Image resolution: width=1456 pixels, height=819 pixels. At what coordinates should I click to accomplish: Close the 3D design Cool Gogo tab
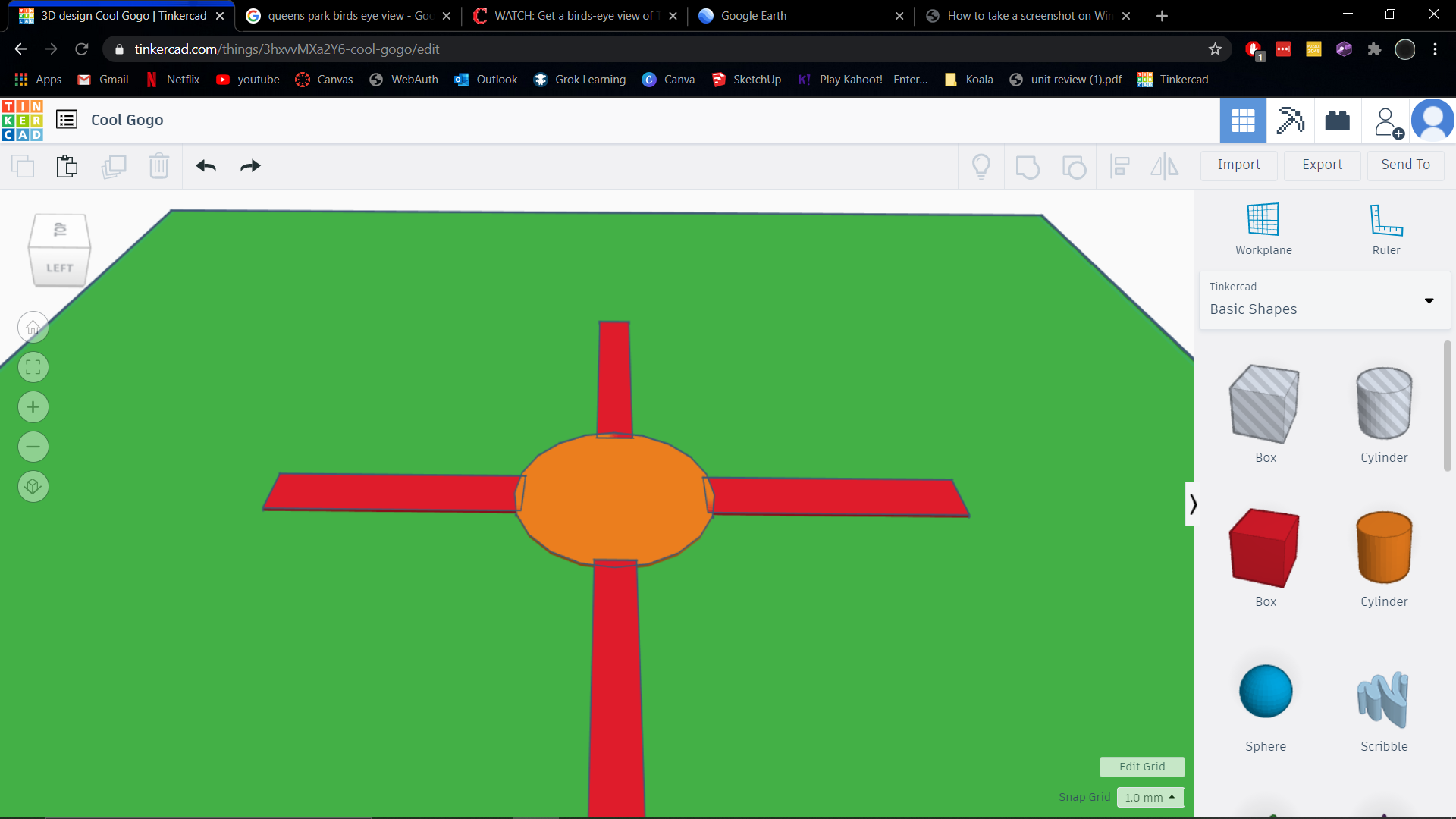pyautogui.click(x=220, y=16)
